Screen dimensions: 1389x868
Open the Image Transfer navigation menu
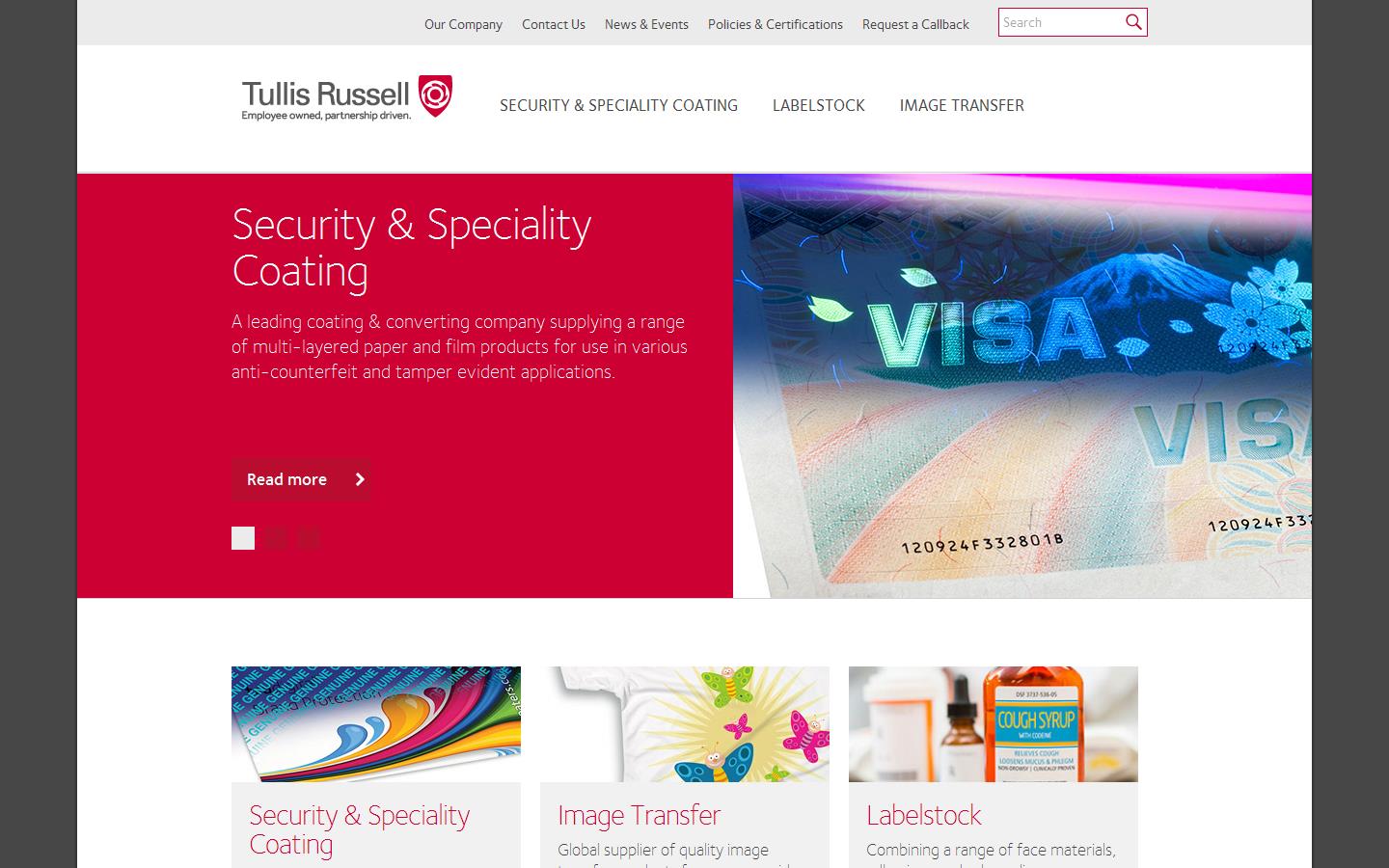tap(962, 105)
